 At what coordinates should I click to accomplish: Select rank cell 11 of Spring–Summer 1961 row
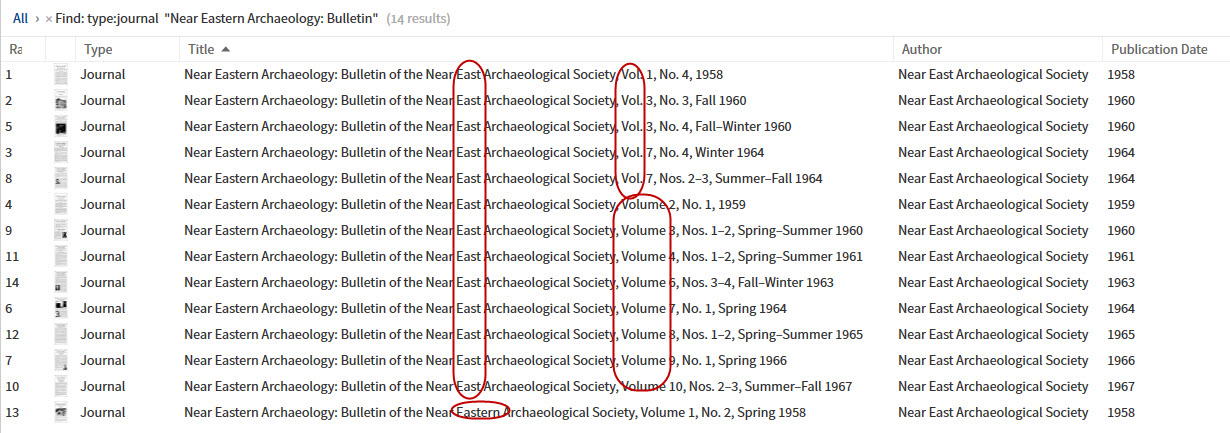click(x=12, y=256)
